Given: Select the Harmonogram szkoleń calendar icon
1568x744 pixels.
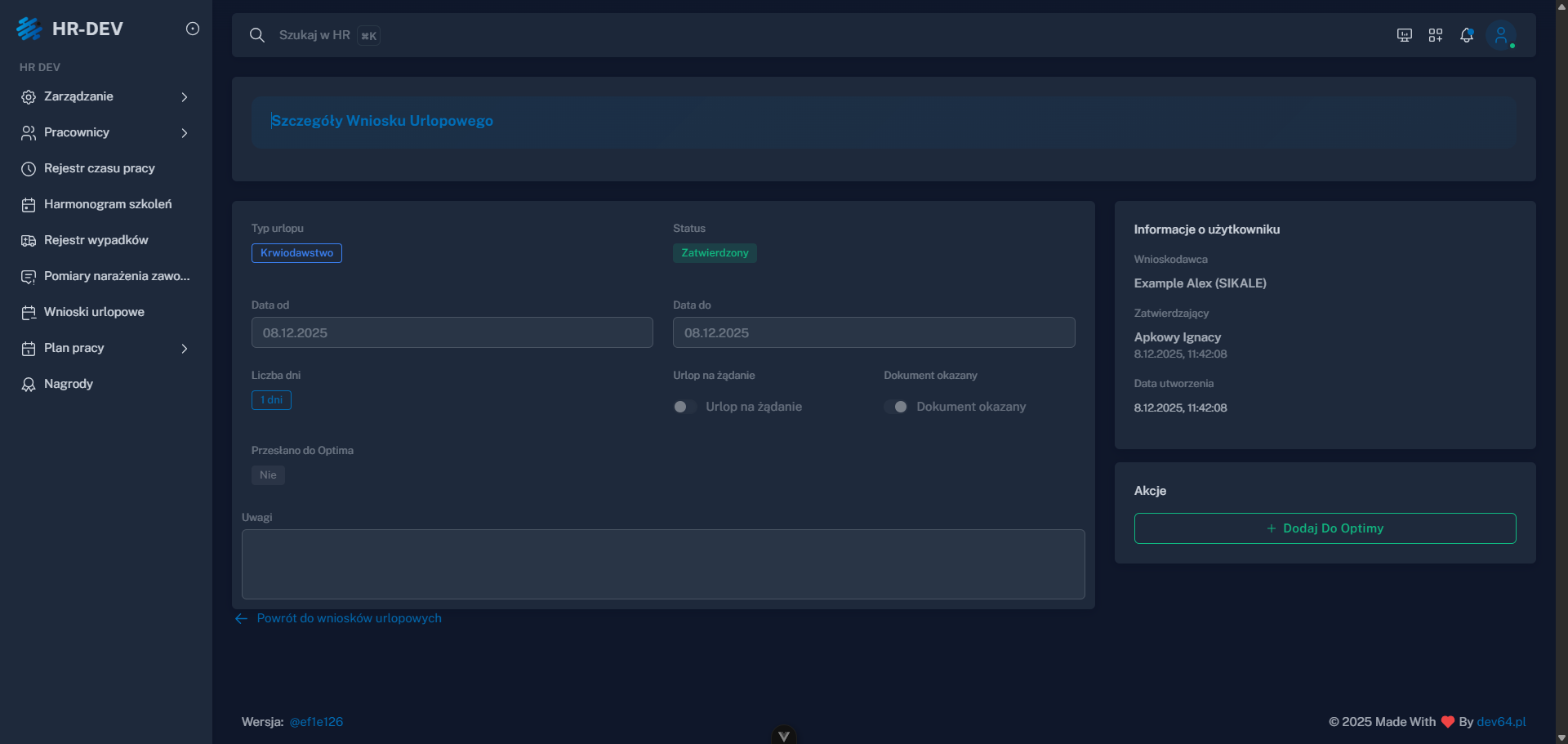Looking at the screenshot, I should [x=29, y=204].
